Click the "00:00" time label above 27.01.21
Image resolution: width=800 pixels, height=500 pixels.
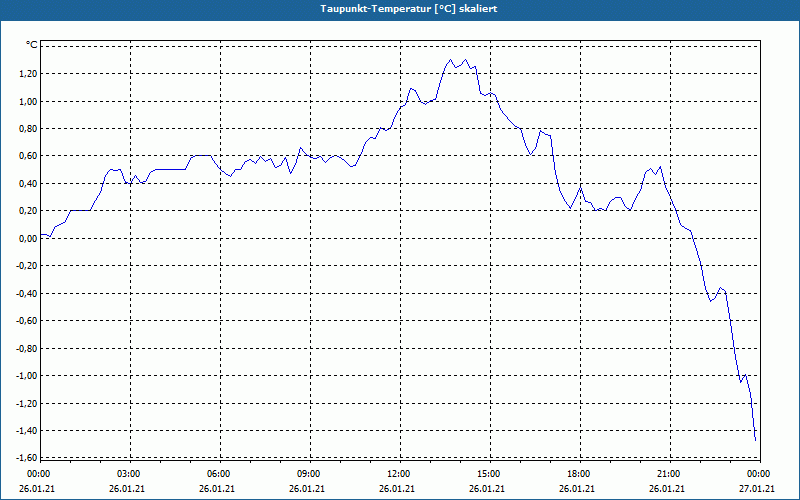coord(759,474)
